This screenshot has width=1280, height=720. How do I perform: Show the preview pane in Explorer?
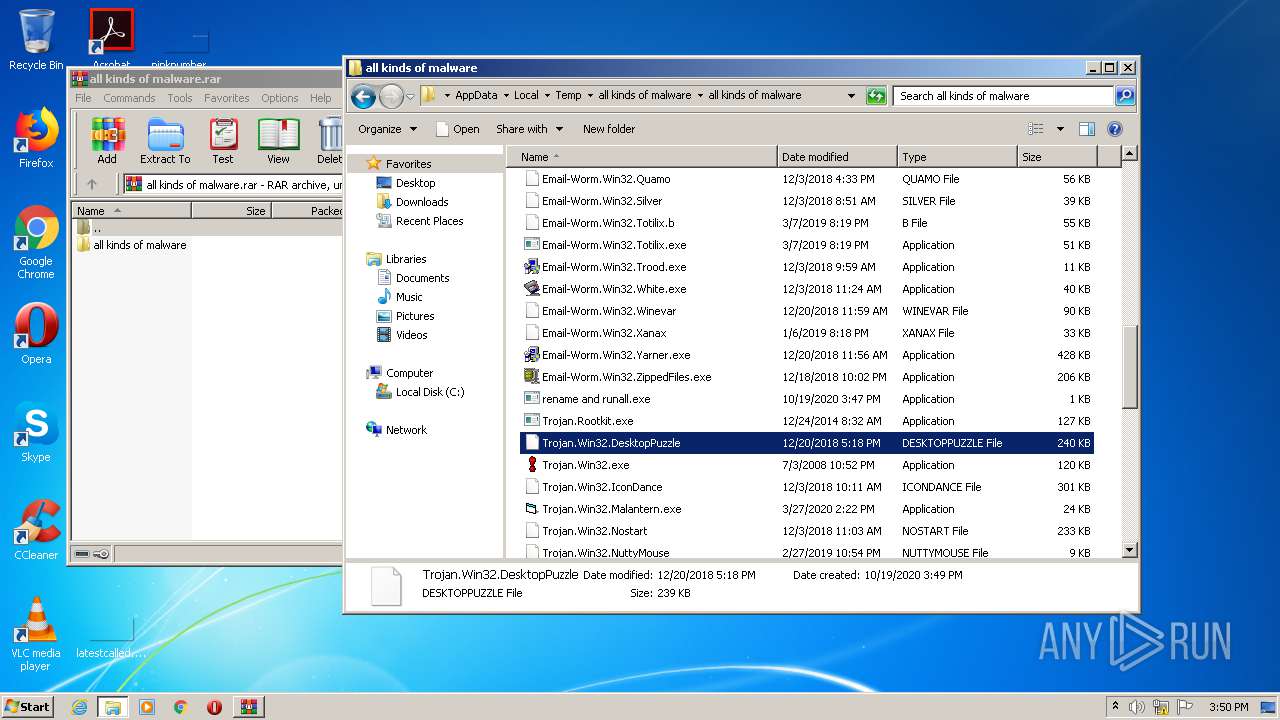click(1087, 129)
